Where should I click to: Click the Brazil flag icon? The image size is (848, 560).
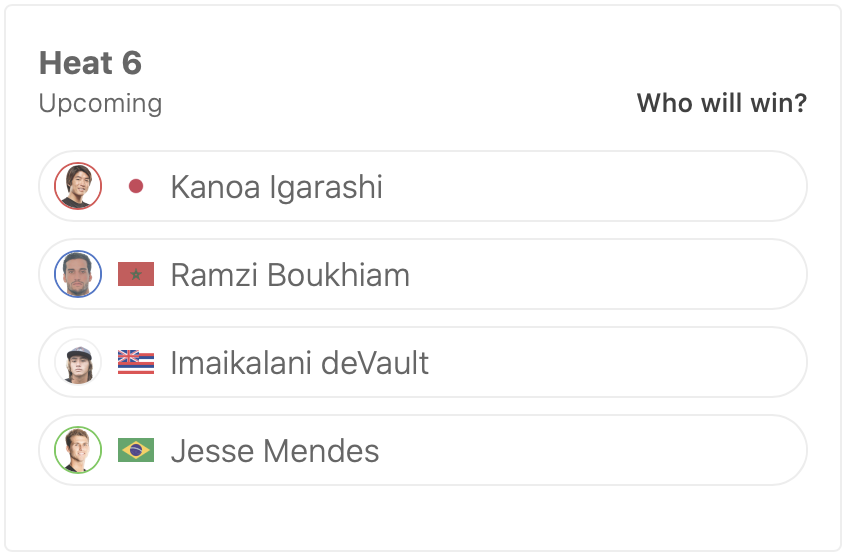tap(136, 450)
